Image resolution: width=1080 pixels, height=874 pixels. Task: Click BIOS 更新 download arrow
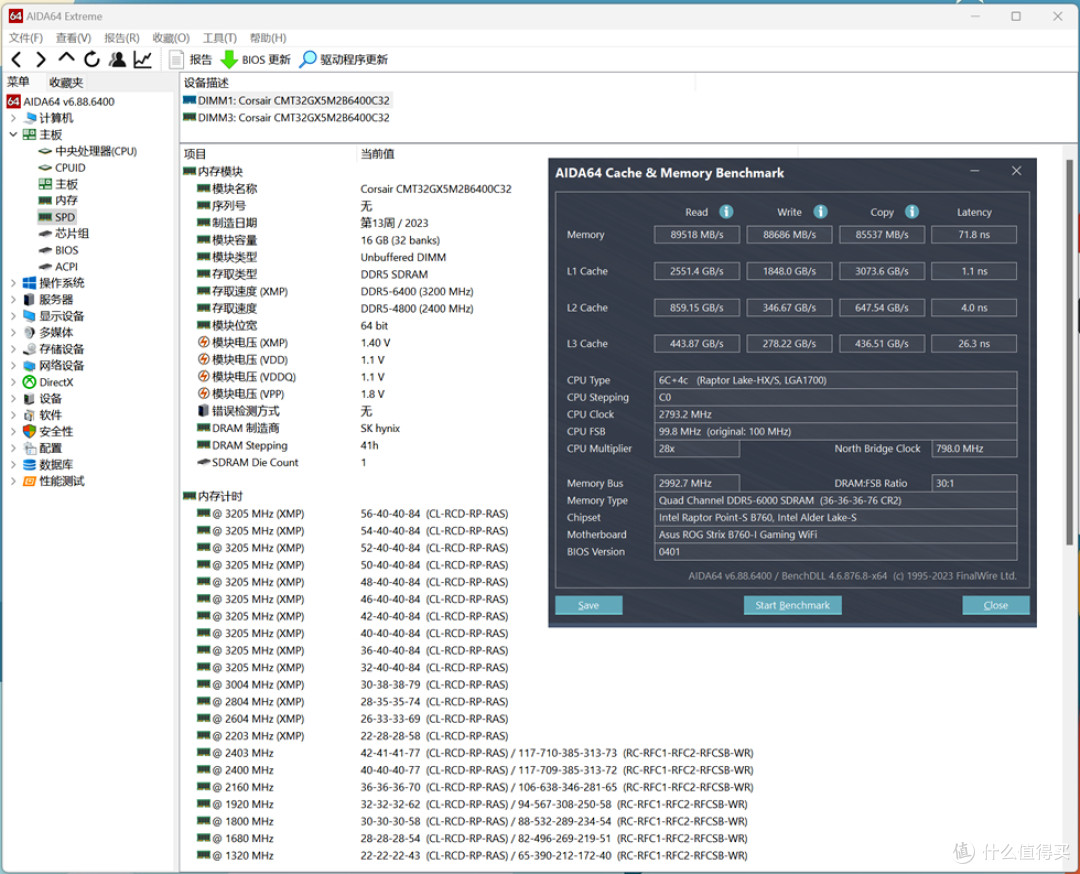(256, 60)
